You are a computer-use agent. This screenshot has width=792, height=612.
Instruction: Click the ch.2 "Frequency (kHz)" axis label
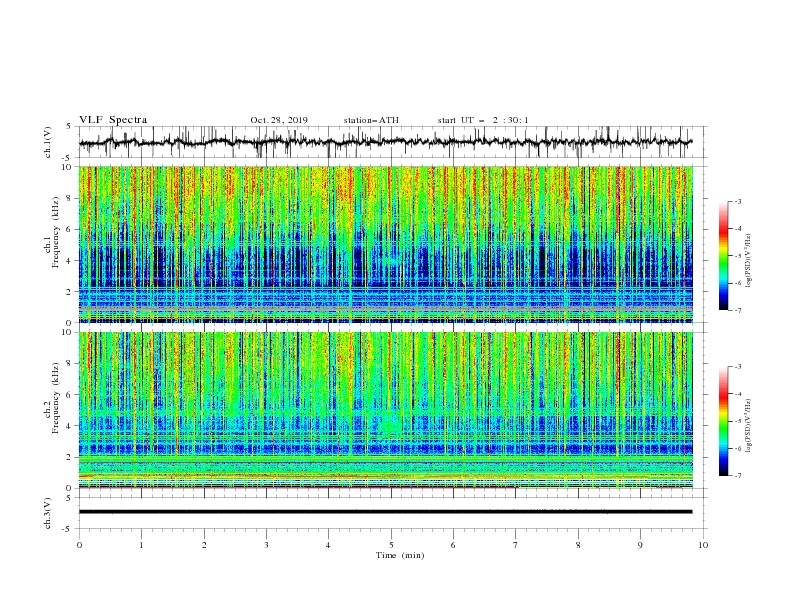tap(55, 398)
